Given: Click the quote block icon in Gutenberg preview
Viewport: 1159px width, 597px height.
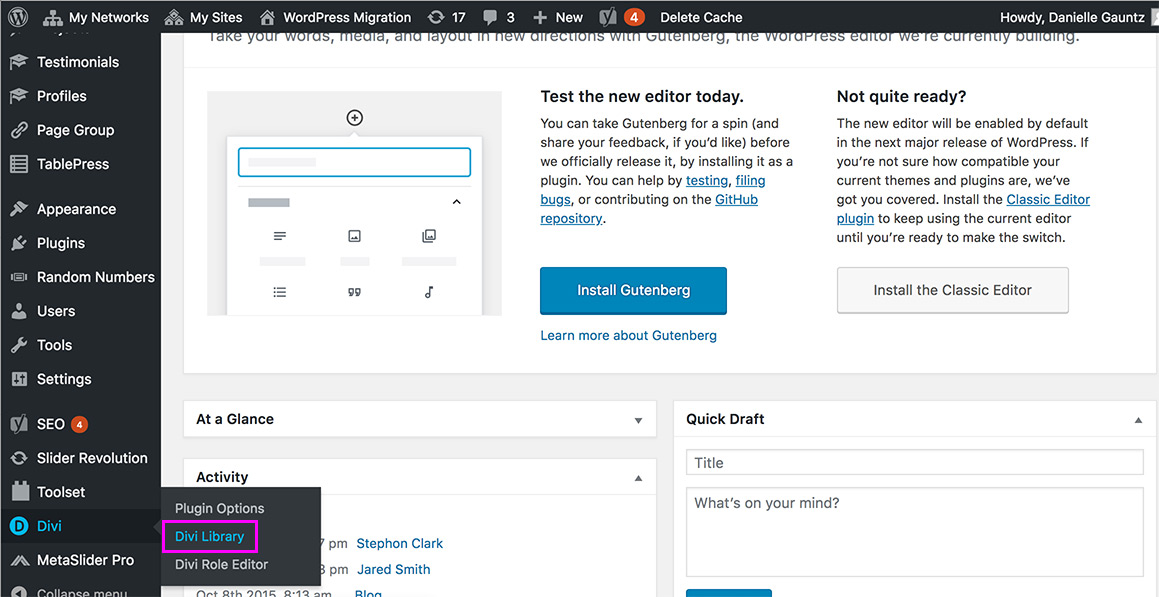Looking at the screenshot, I should click(354, 292).
